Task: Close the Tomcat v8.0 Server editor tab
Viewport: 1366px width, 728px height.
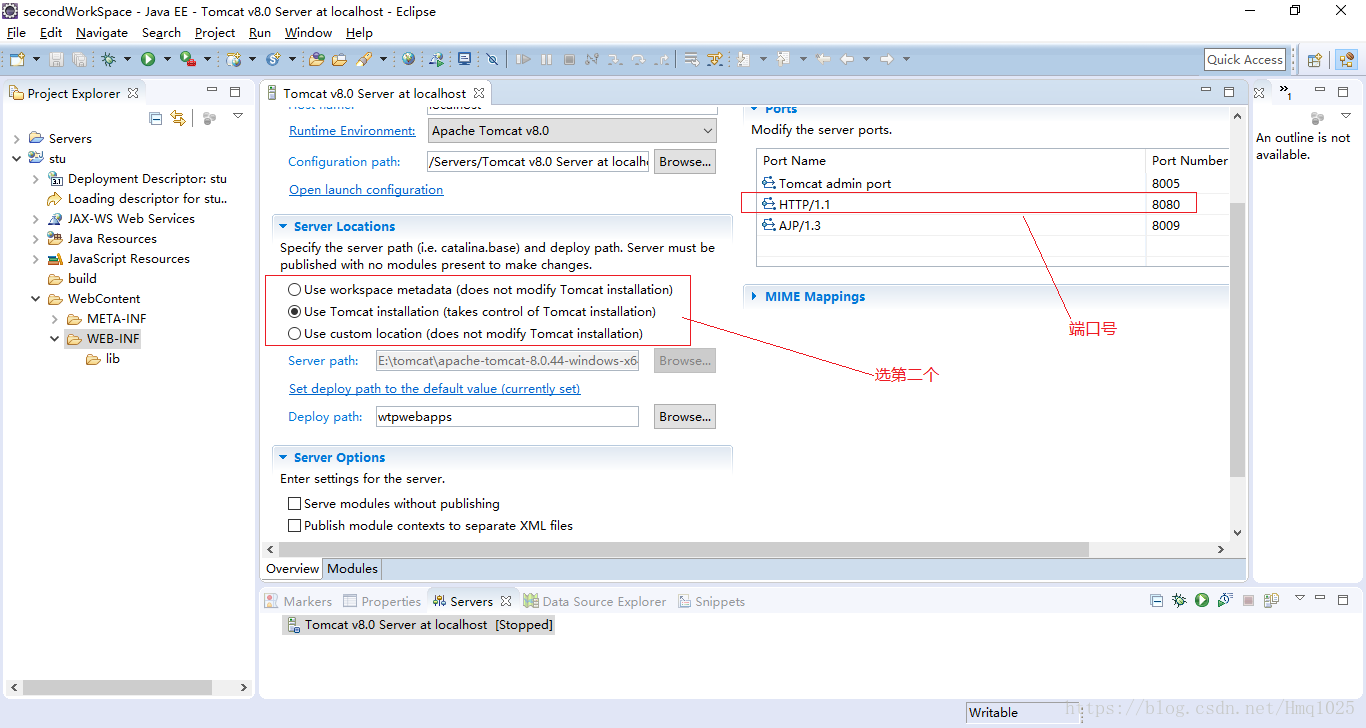Action: [x=480, y=93]
